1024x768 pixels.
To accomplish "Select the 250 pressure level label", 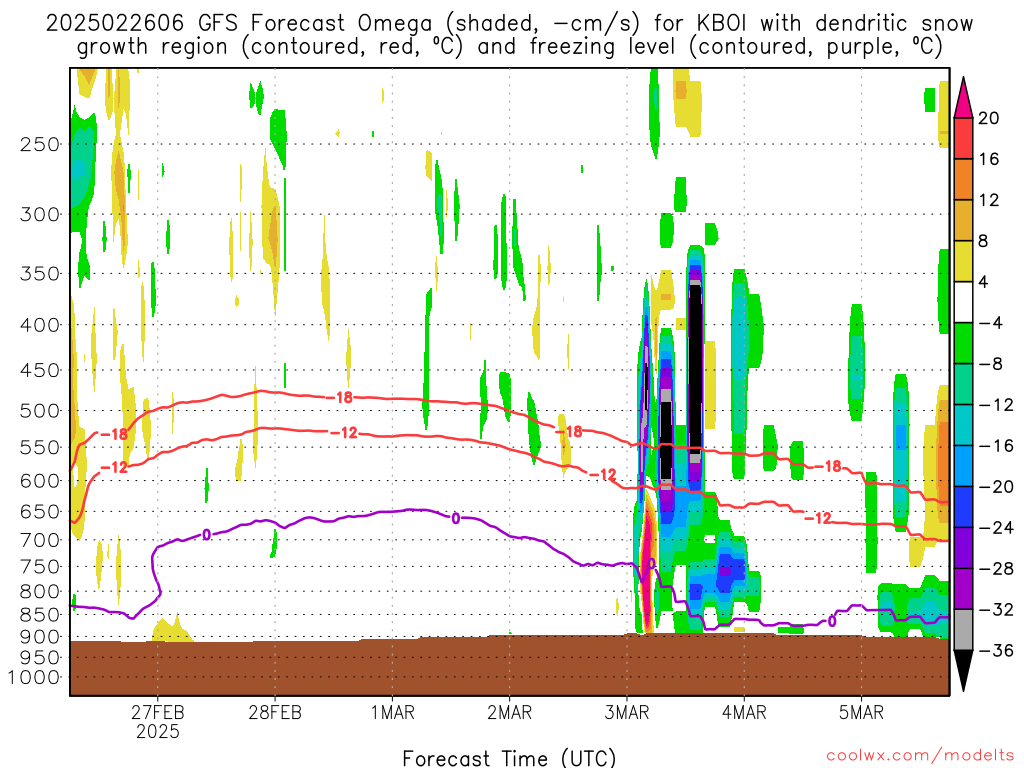I will coord(40,144).
